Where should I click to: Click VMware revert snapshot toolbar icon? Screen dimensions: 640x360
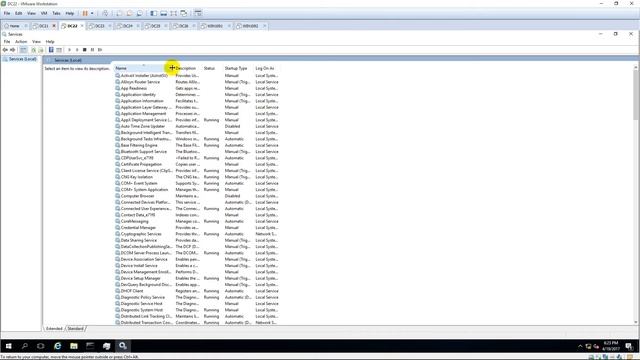(x=129, y=13)
